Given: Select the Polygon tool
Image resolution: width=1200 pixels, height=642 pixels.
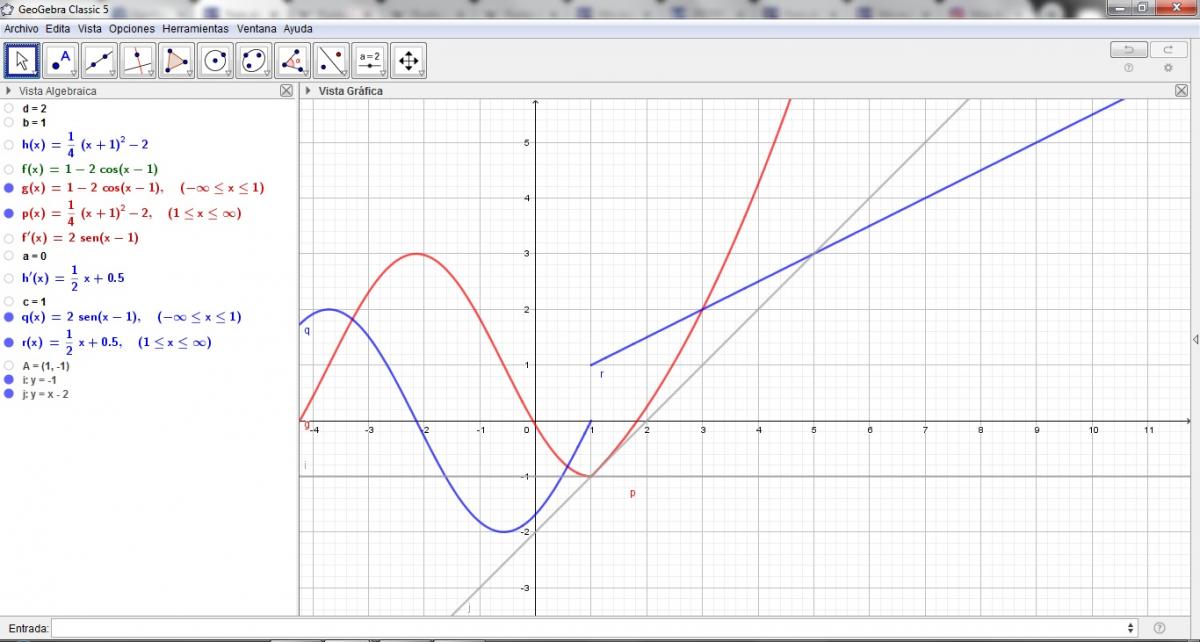Looking at the screenshot, I should click(x=177, y=61).
